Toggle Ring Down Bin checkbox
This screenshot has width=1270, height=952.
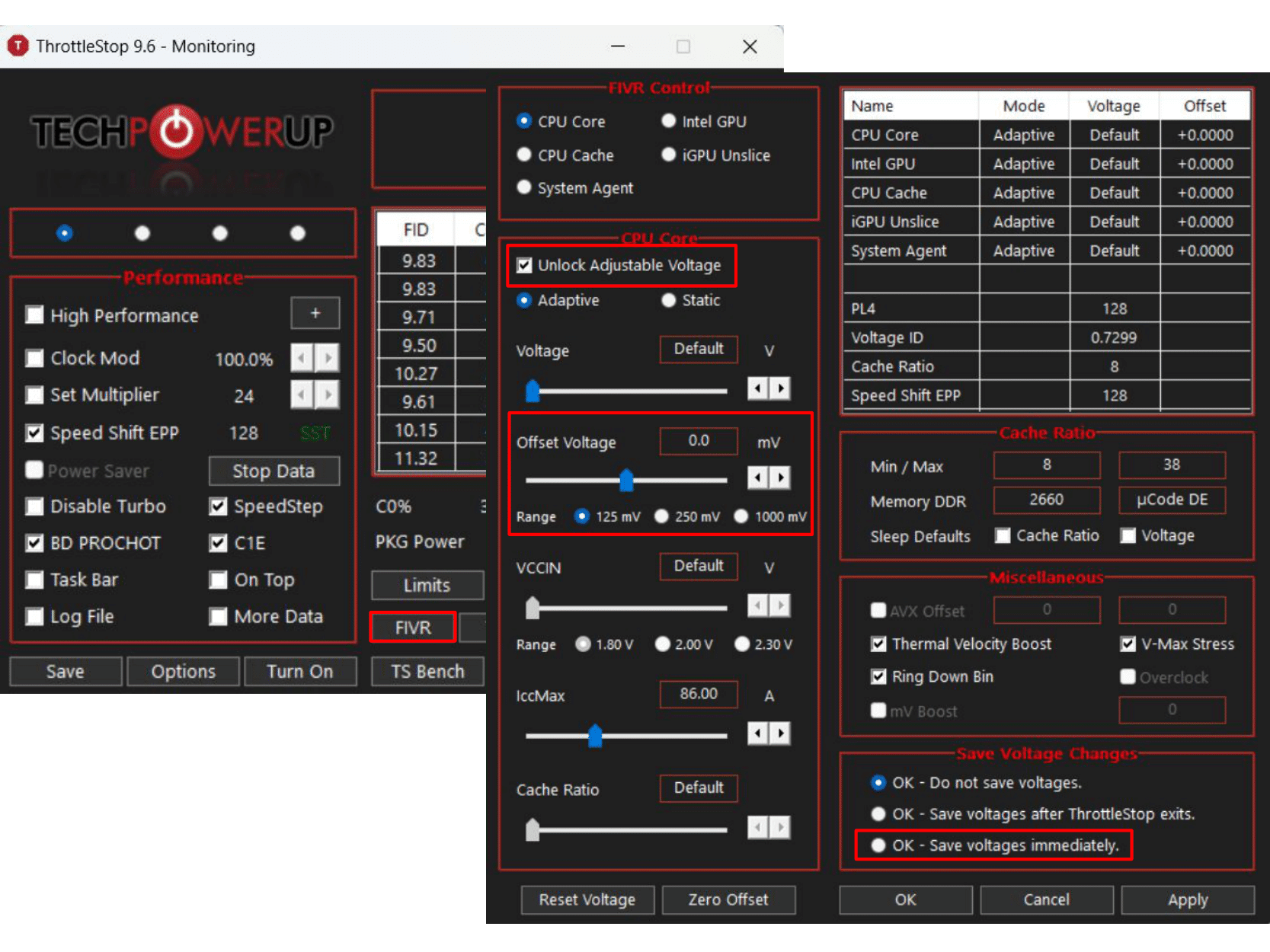878,676
